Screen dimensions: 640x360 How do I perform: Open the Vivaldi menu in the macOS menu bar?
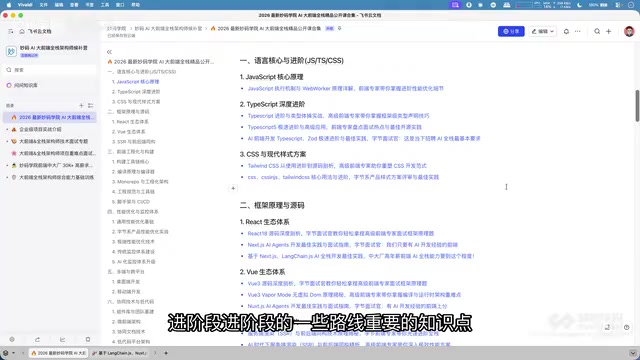click(x=25, y=5)
